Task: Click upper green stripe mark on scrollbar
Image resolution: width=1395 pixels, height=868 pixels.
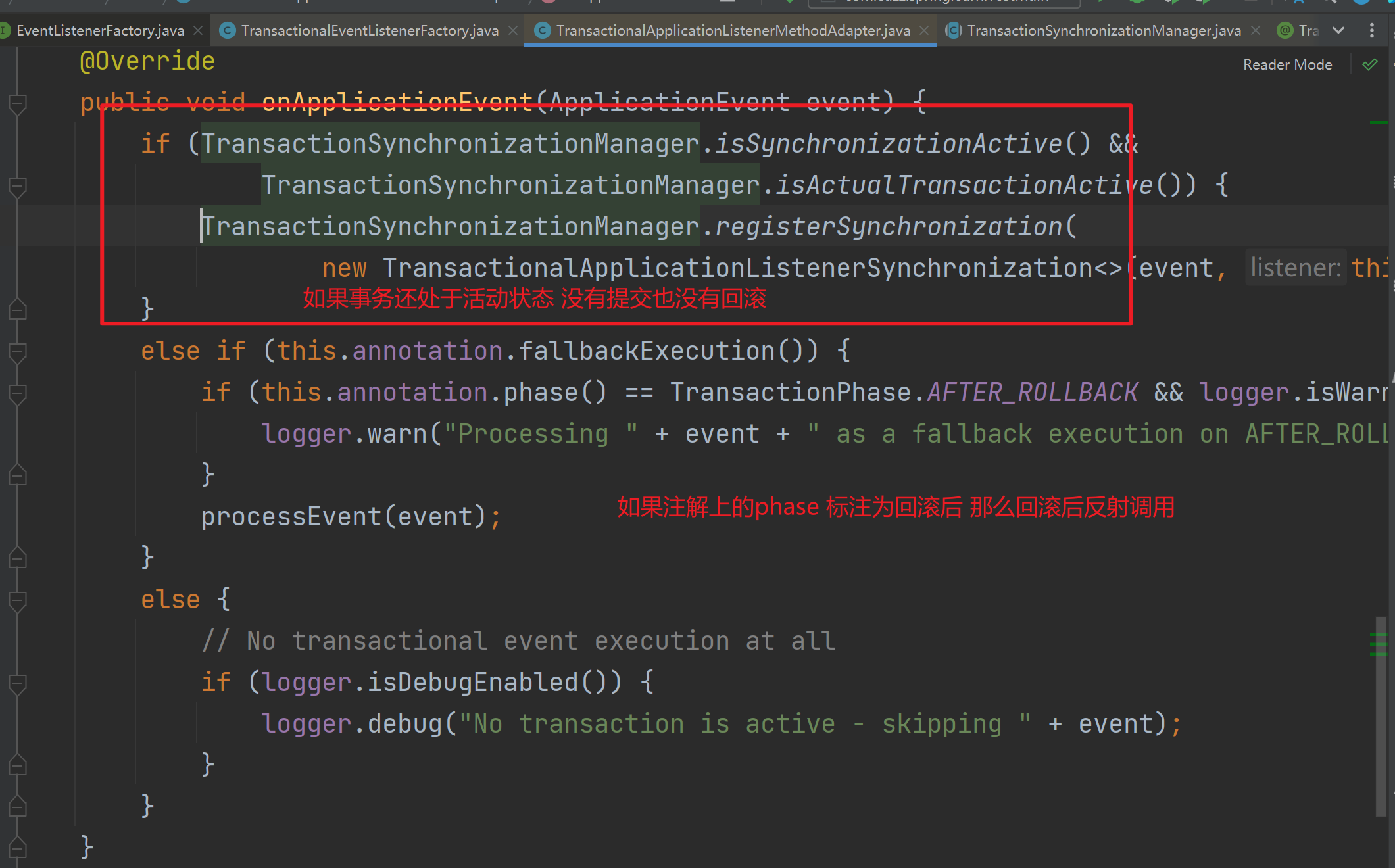Action: coord(1379,122)
